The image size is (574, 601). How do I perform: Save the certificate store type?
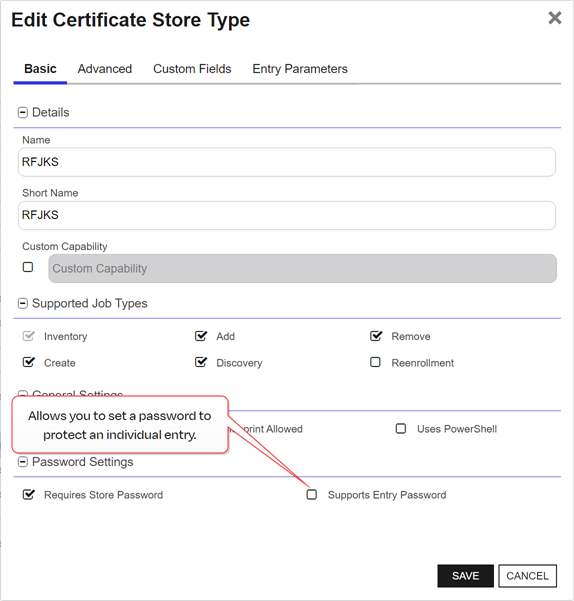tap(465, 576)
